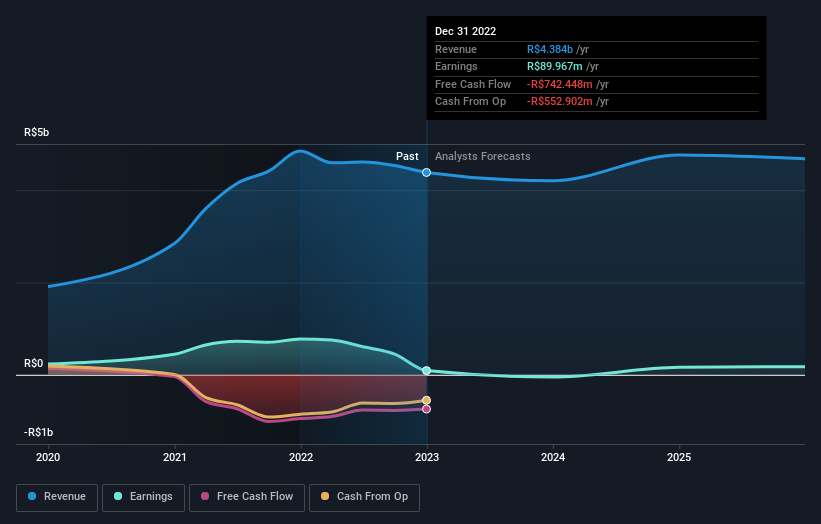Click the -R$742.448m free cash flow value
821x524 pixels.
(560, 84)
